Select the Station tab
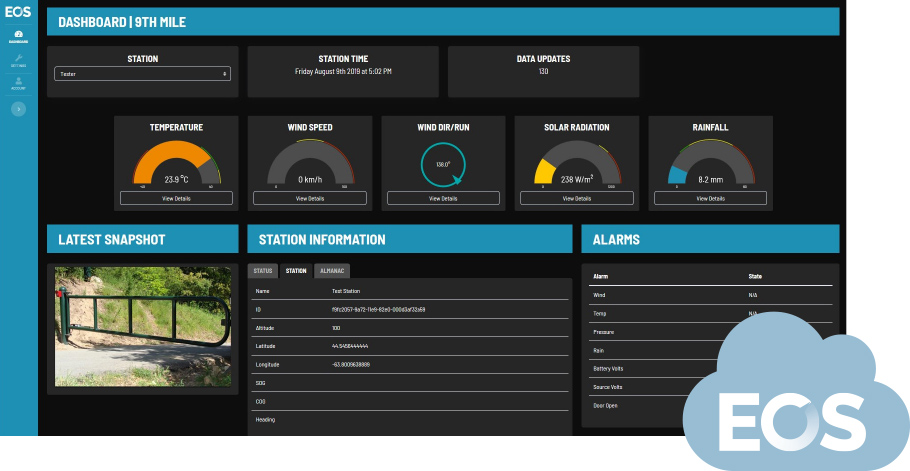Screen dimensions: 910x471 coord(296,271)
